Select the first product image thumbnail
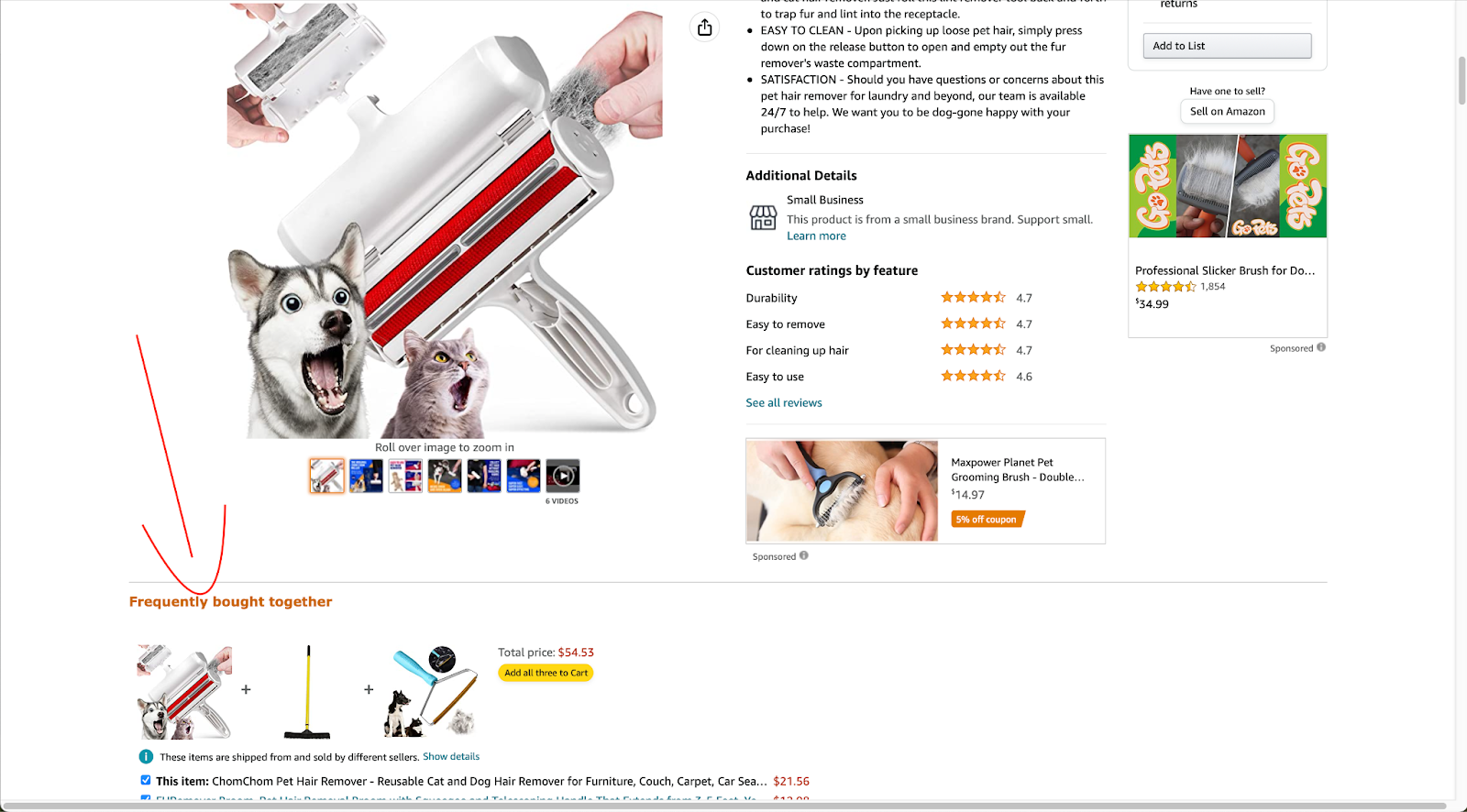This screenshot has height=812, width=1467. (x=326, y=476)
